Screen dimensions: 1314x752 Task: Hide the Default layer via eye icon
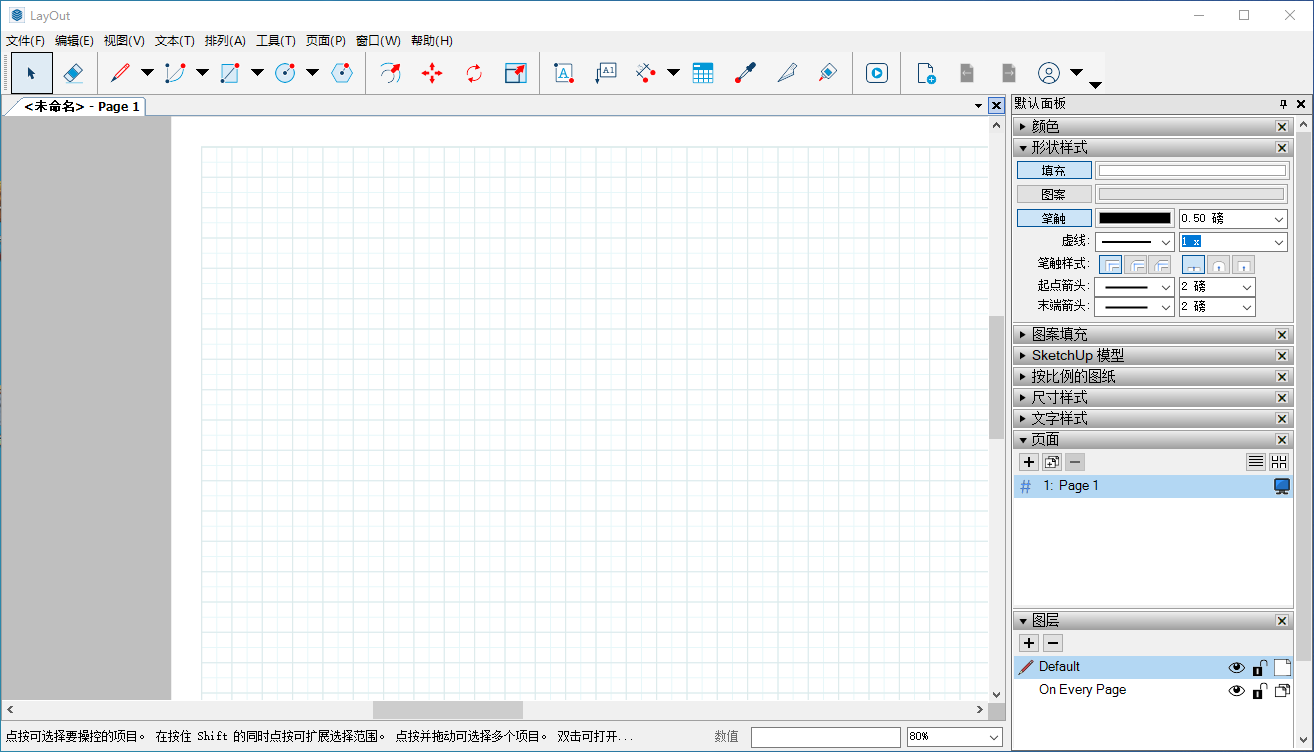[1237, 667]
